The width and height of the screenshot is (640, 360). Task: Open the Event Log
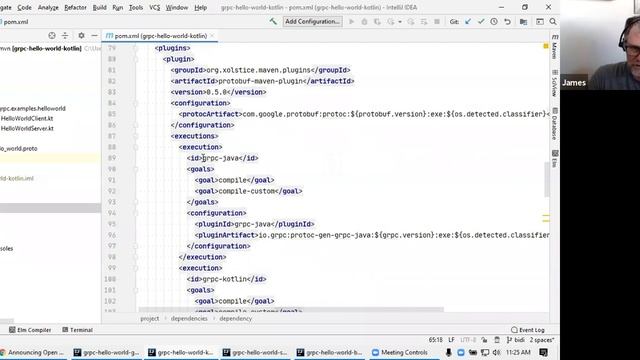[x=528, y=330]
